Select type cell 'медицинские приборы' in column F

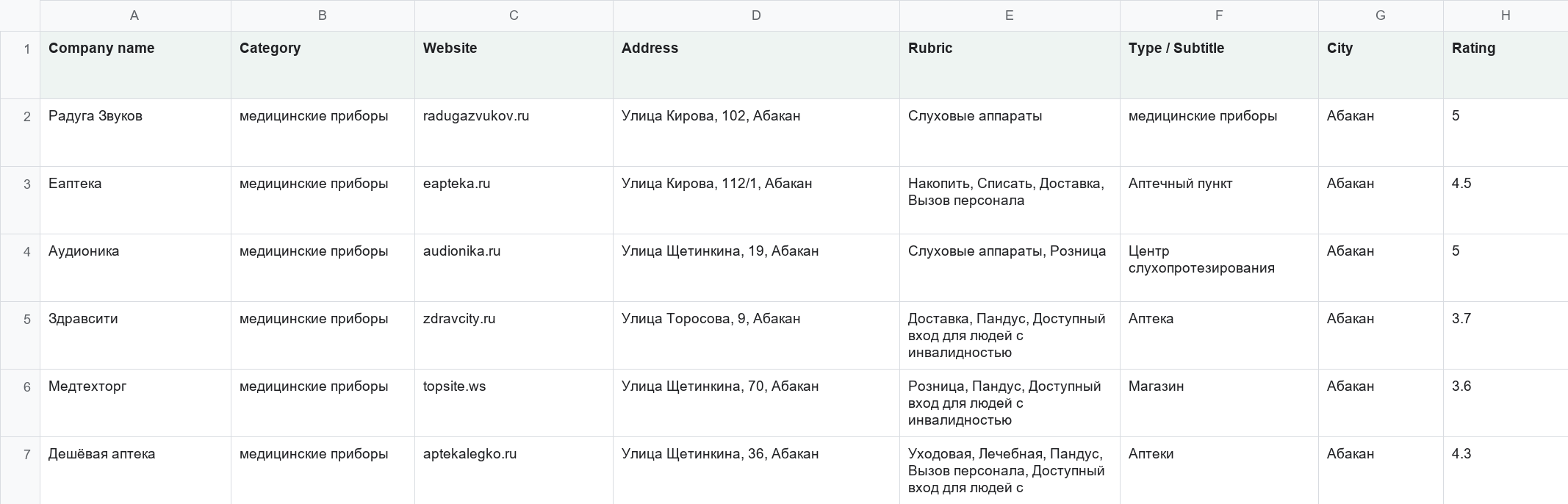[x=1219, y=132]
